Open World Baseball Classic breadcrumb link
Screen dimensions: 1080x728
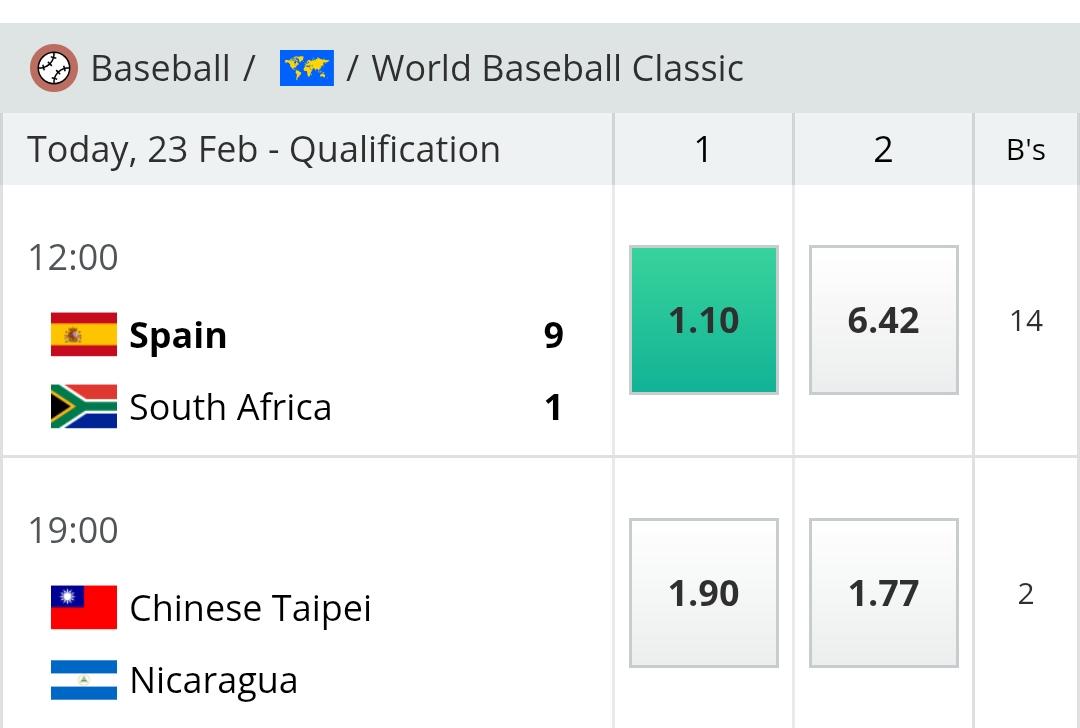(x=558, y=68)
